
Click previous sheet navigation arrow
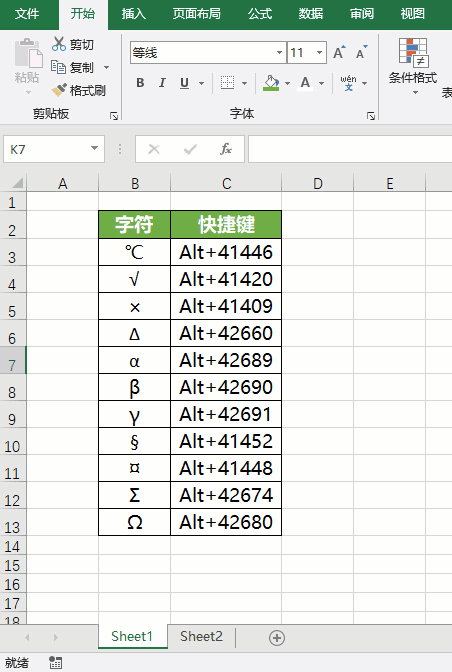(27, 637)
